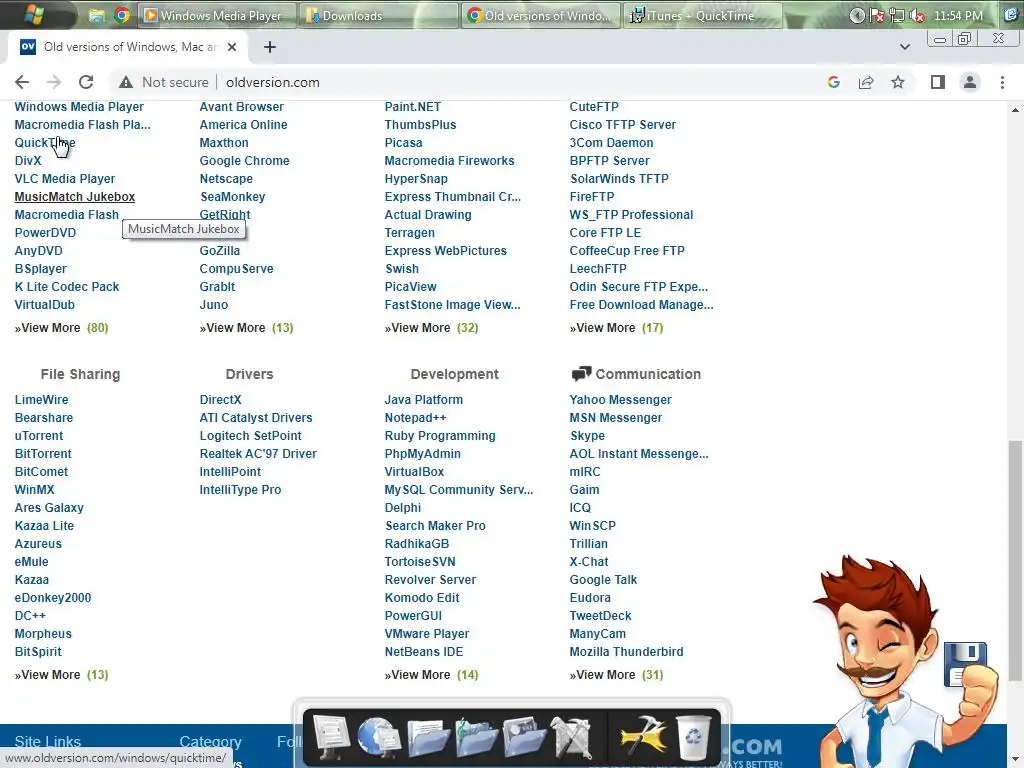The height and width of the screenshot is (768, 1024).
Task: Switch to the Windows Media Player taskbar window
Action: (x=216, y=15)
